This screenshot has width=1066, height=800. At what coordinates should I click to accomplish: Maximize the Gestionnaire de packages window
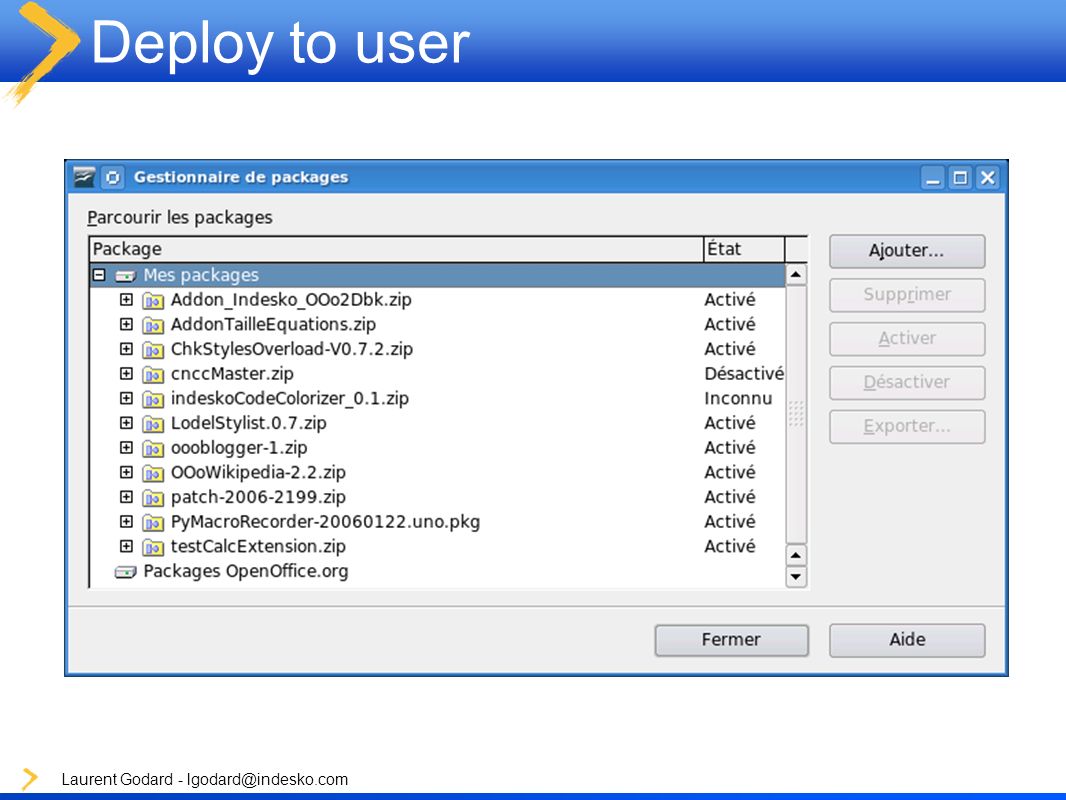coord(960,178)
